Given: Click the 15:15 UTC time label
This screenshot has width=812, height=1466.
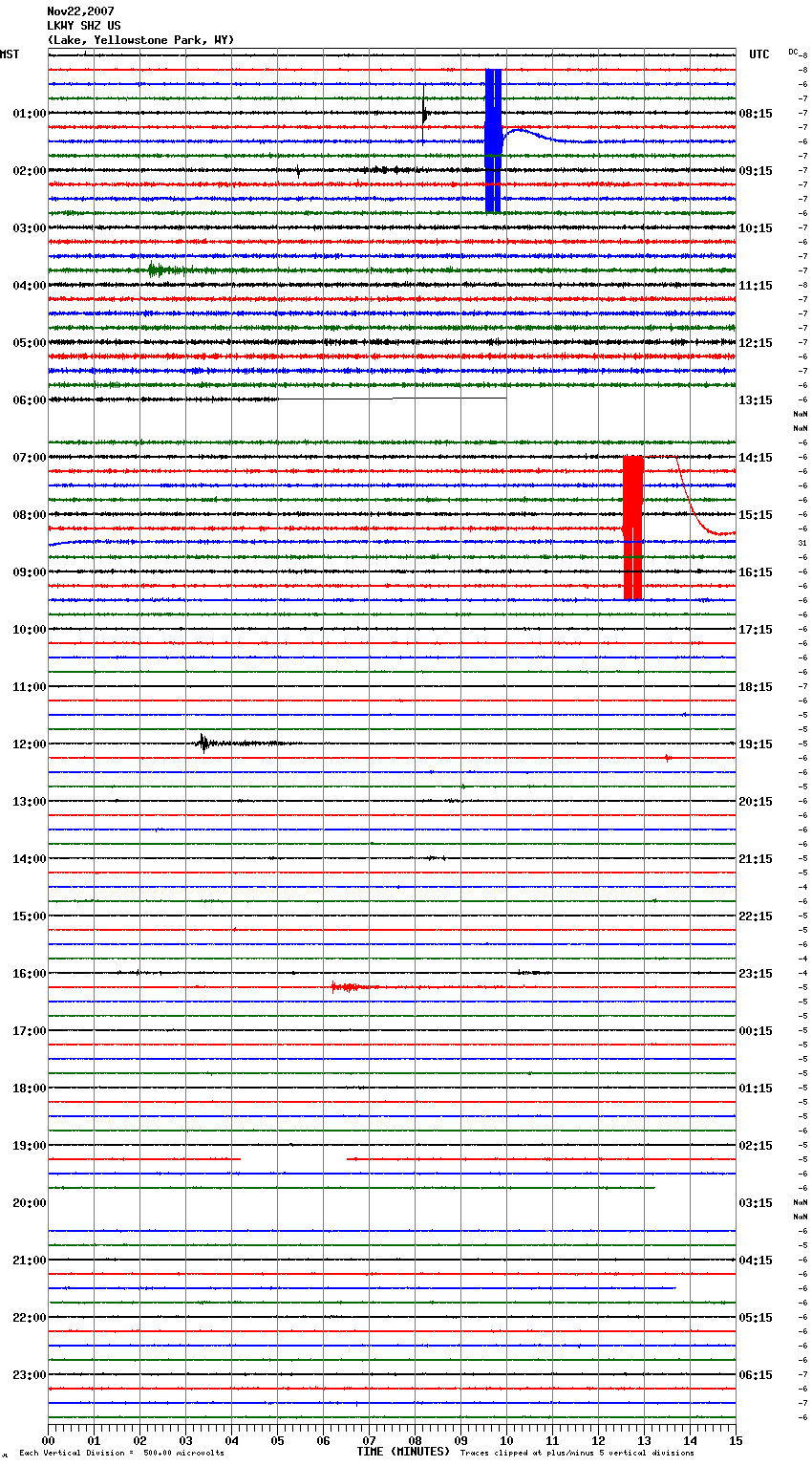Looking at the screenshot, I should pos(756,515).
